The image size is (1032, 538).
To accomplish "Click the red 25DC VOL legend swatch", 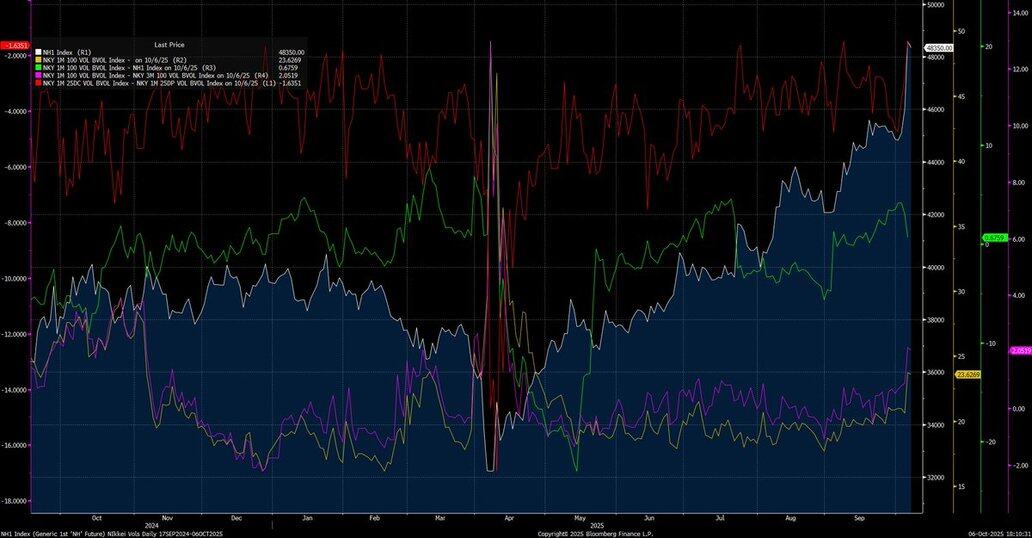I will point(37,84).
